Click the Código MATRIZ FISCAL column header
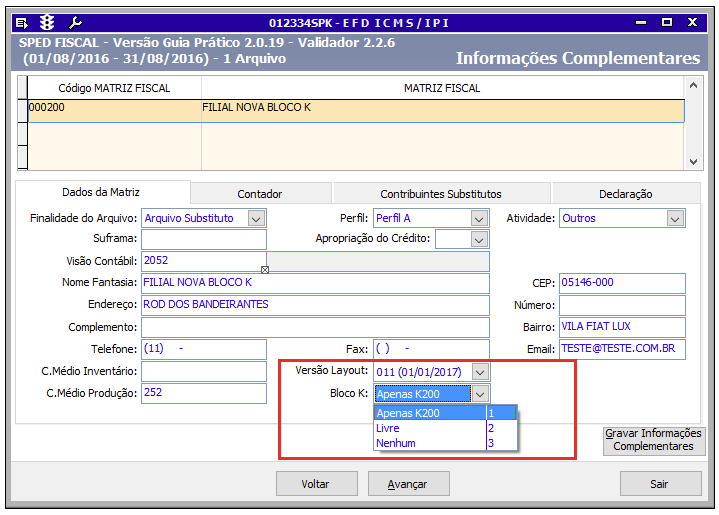 coord(114,88)
